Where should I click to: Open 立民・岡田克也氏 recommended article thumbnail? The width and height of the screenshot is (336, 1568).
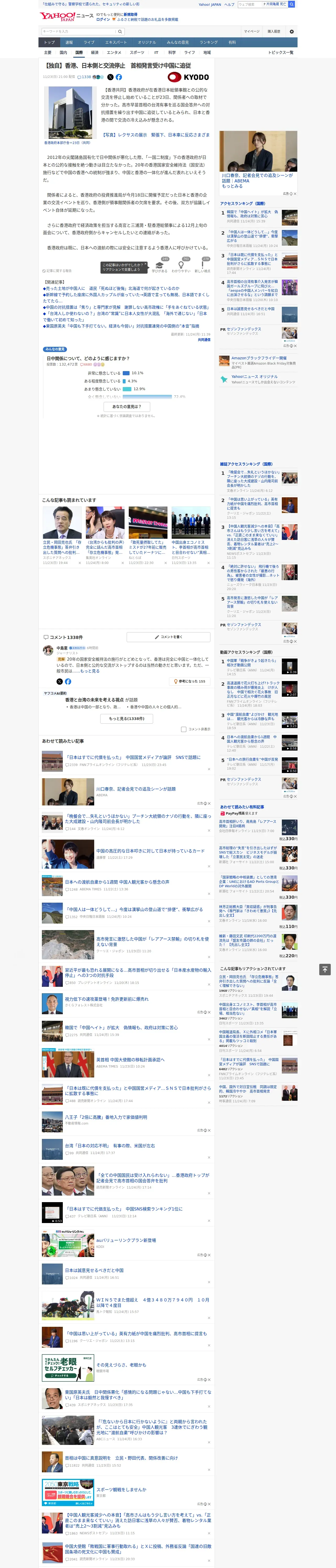point(62,522)
